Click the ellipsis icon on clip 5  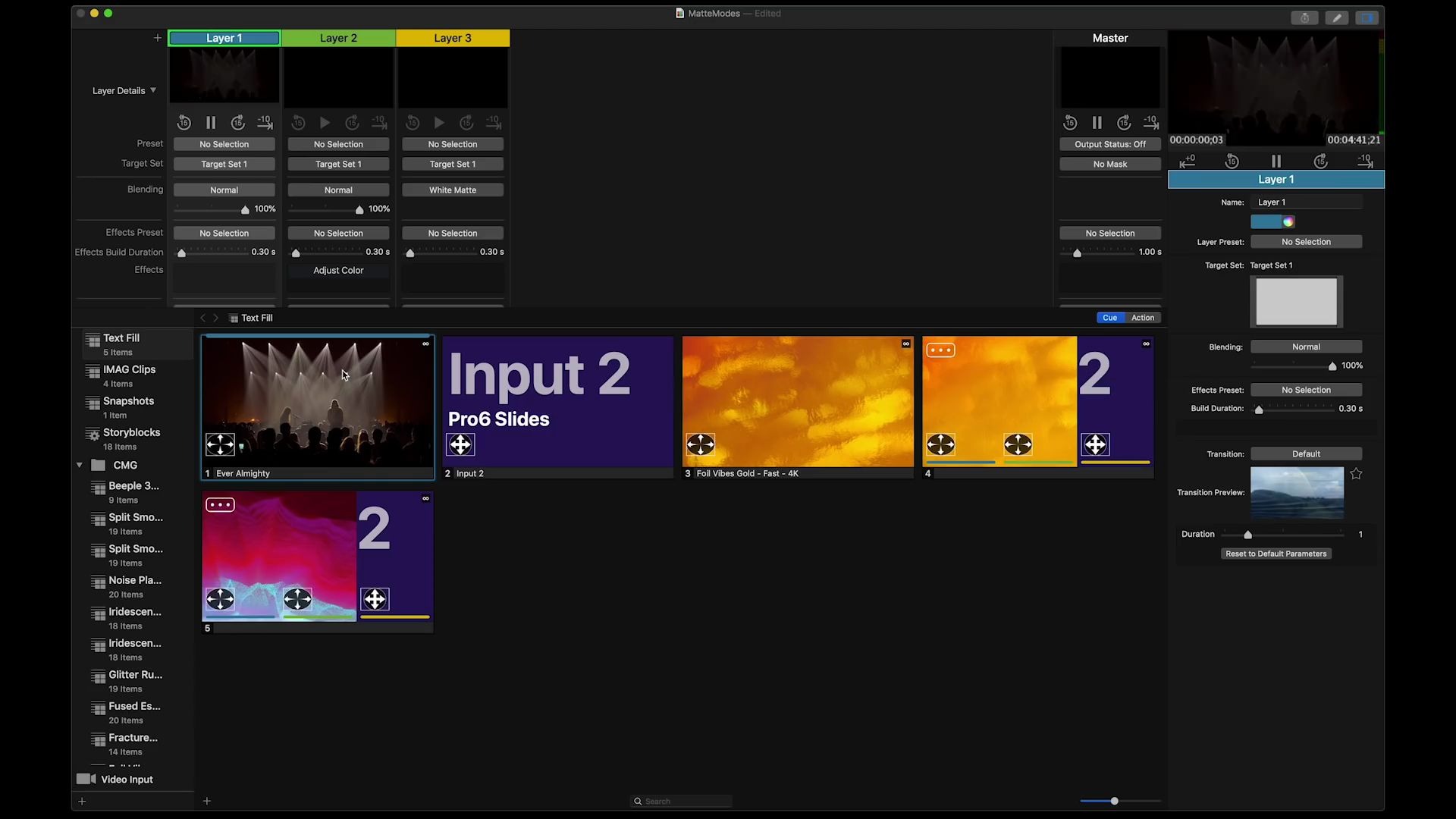tap(219, 503)
